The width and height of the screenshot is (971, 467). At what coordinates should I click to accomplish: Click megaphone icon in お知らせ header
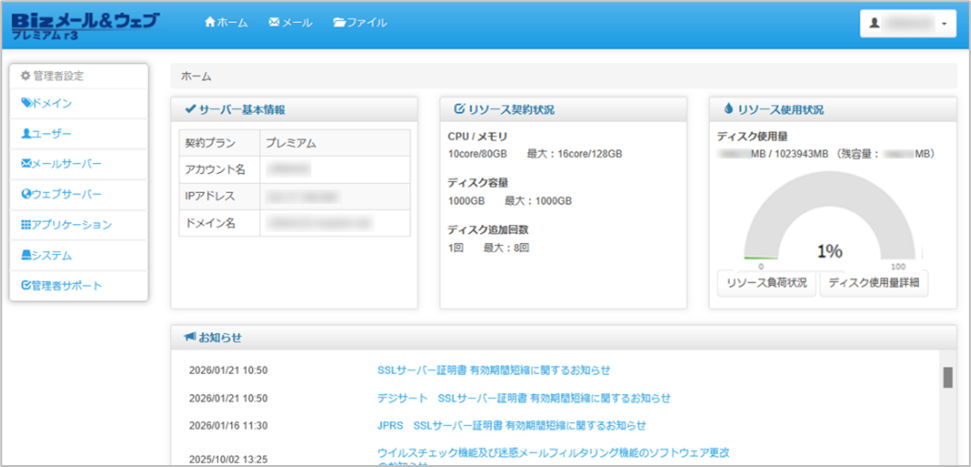point(190,337)
